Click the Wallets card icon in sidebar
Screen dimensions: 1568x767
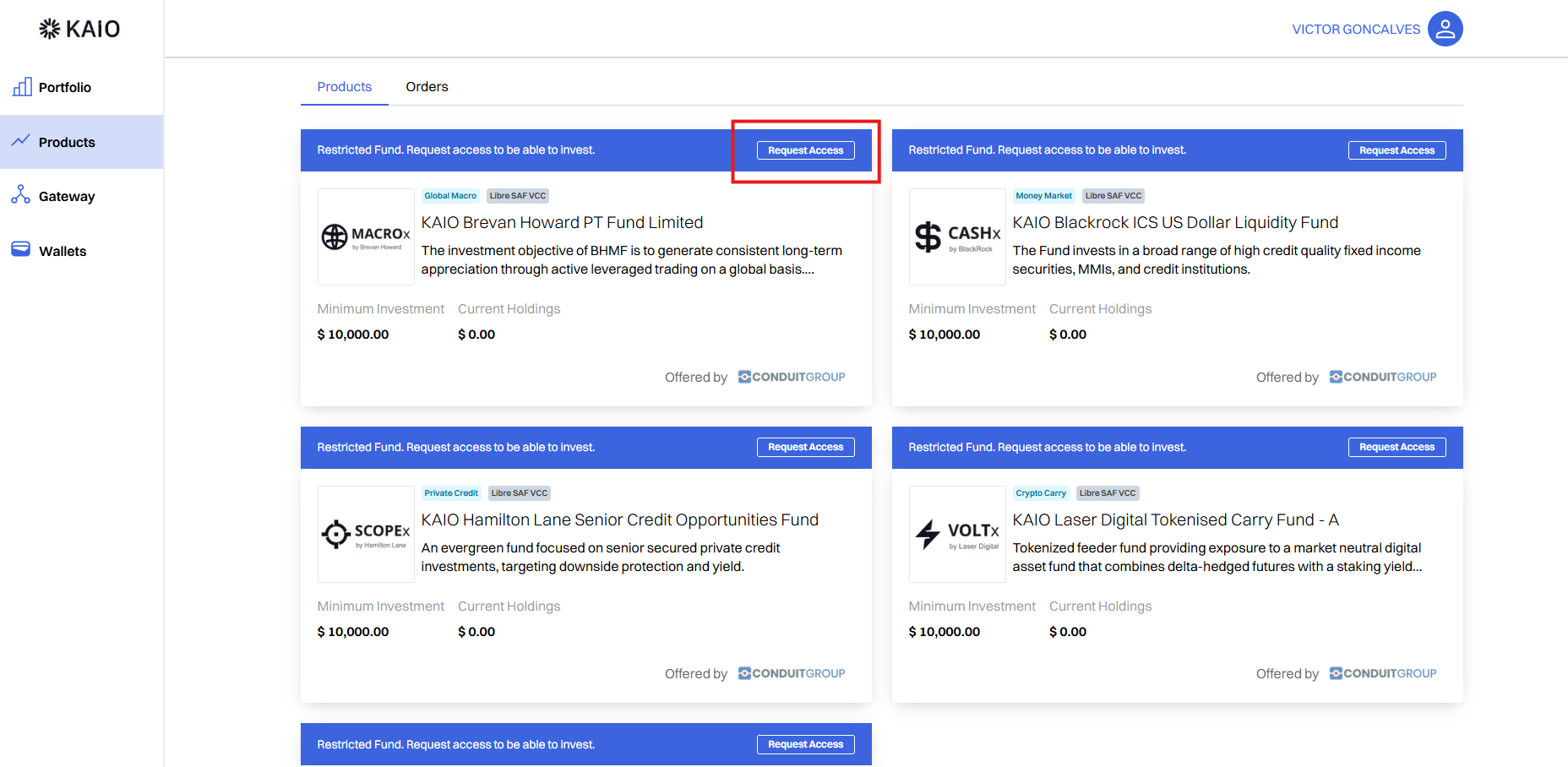pos(21,249)
